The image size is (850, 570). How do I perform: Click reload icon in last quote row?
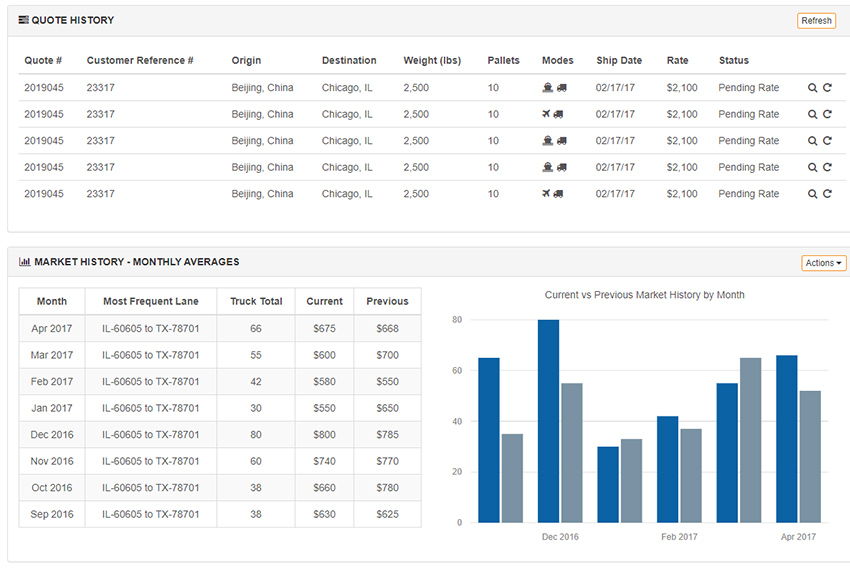(827, 194)
